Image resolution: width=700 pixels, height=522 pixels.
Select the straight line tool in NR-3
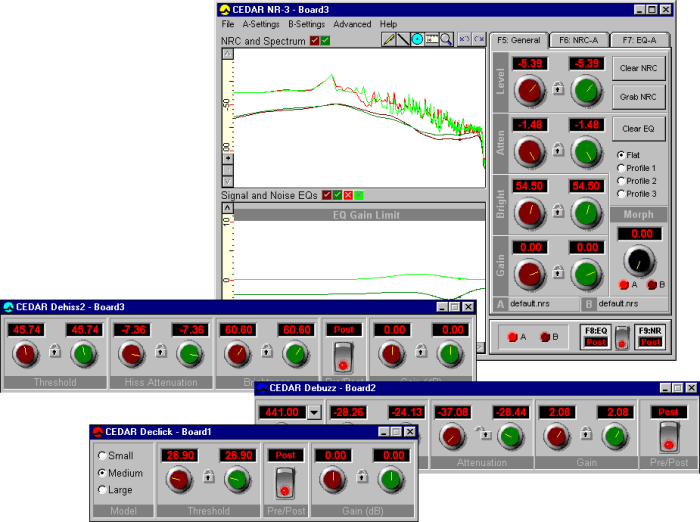click(x=403, y=40)
